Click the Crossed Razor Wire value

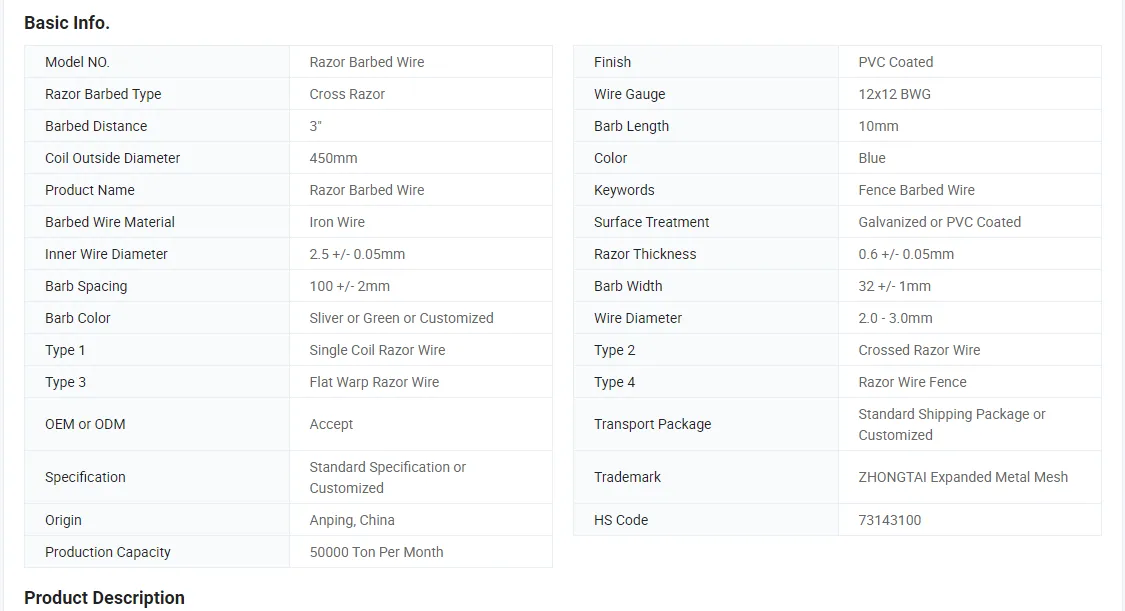(x=919, y=350)
